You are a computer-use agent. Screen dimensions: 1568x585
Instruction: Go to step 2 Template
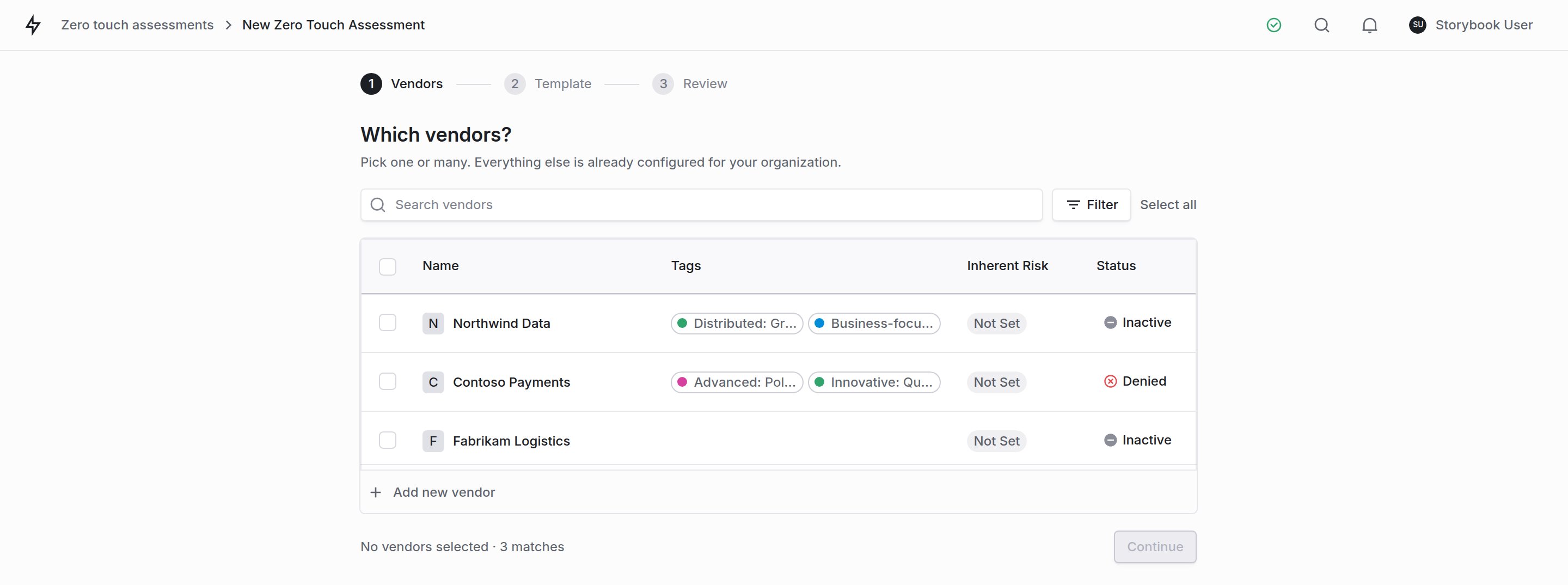coord(548,84)
